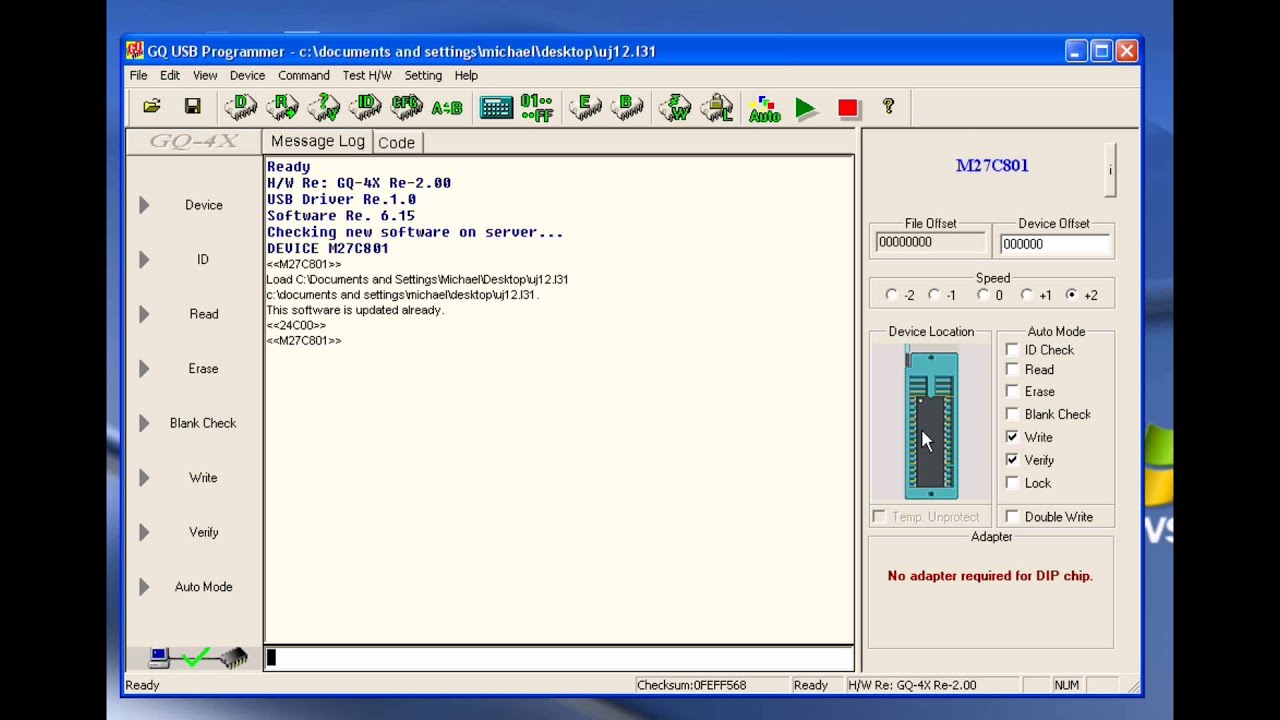This screenshot has width=1280, height=720.
Task: Click the ZIF socket device location image
Action: [x=931, y=423]
